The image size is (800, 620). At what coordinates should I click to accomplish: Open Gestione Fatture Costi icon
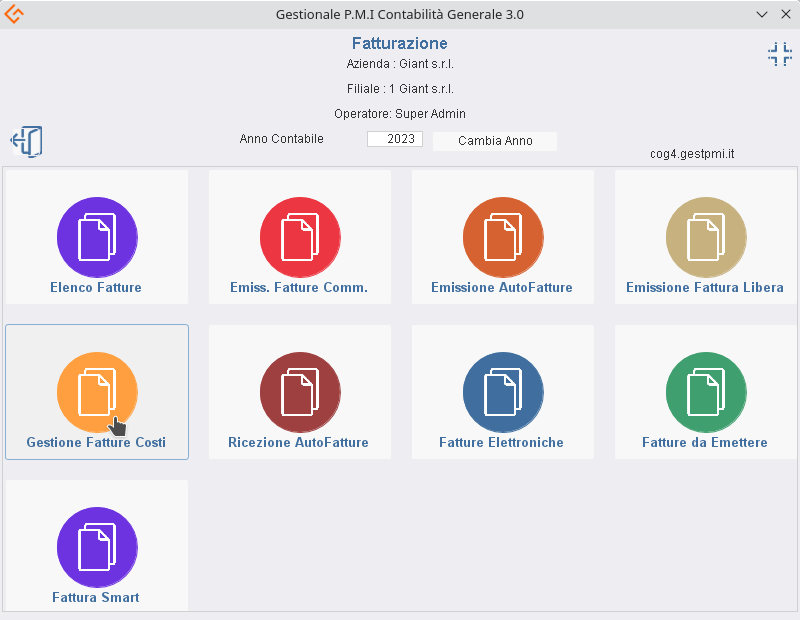point(97,392)
